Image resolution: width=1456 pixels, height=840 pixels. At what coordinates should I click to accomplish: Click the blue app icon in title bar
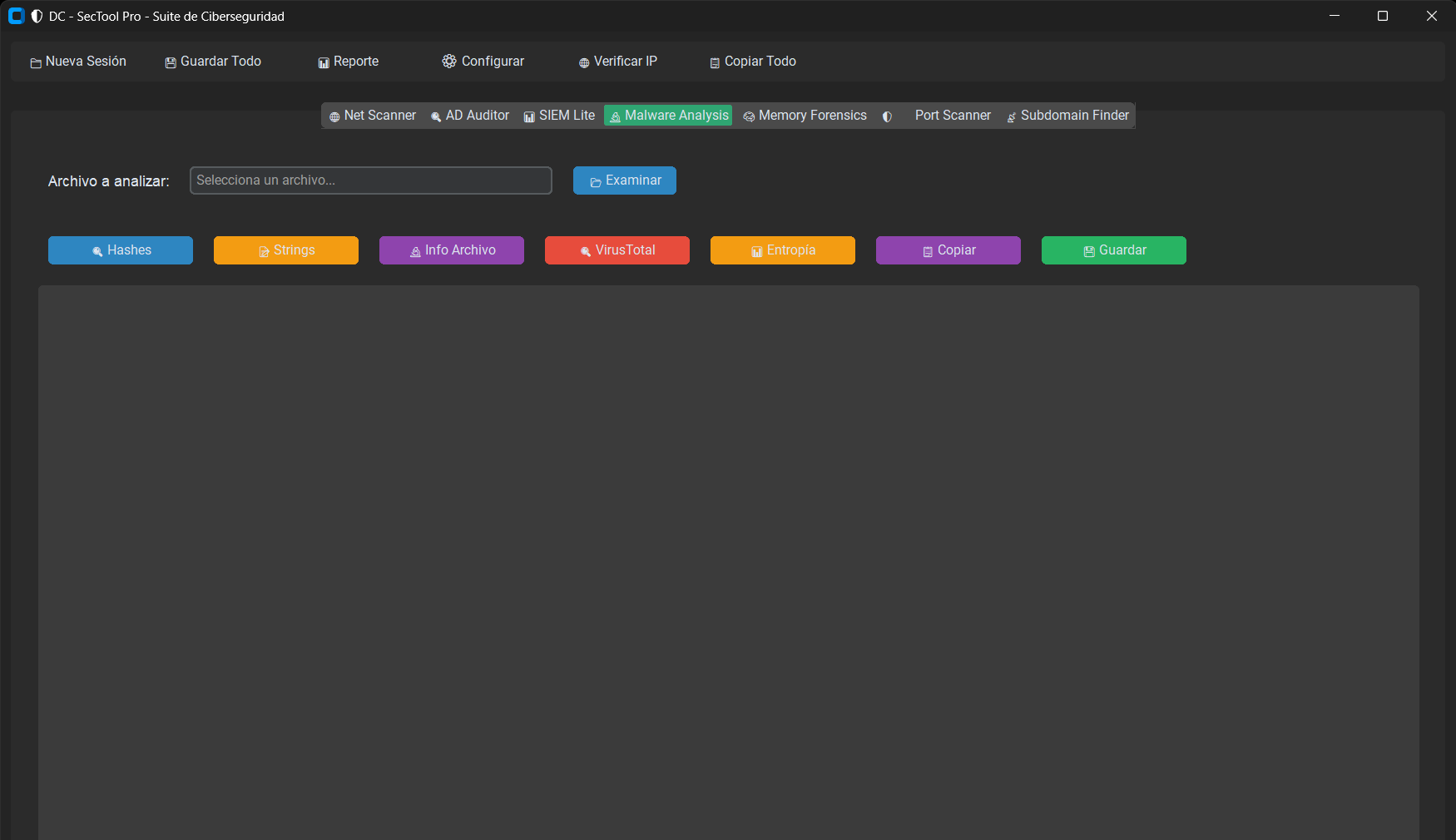click(16, 16)
